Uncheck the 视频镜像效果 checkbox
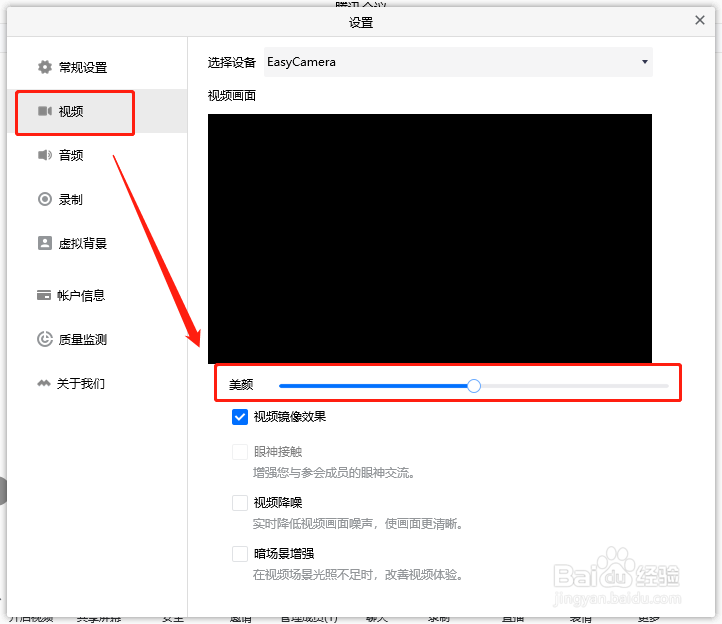 coord(240,417)
